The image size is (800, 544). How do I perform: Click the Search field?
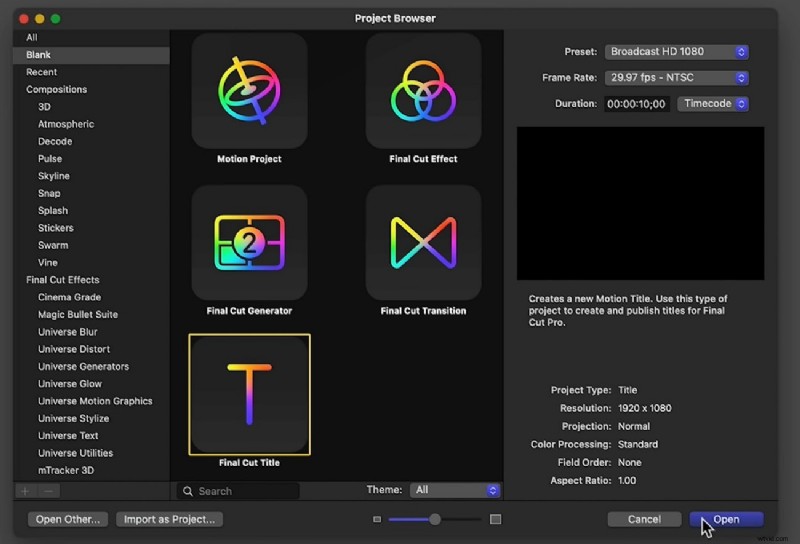click(x=238, y=491)
